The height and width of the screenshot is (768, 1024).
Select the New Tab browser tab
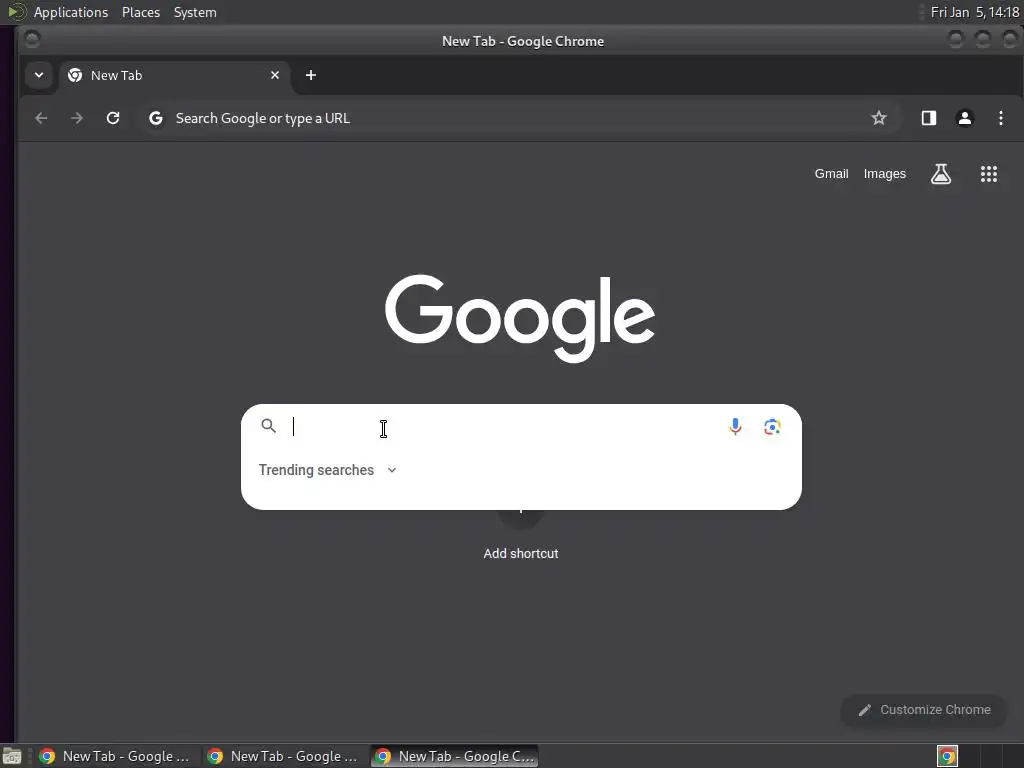coord(174,75)
